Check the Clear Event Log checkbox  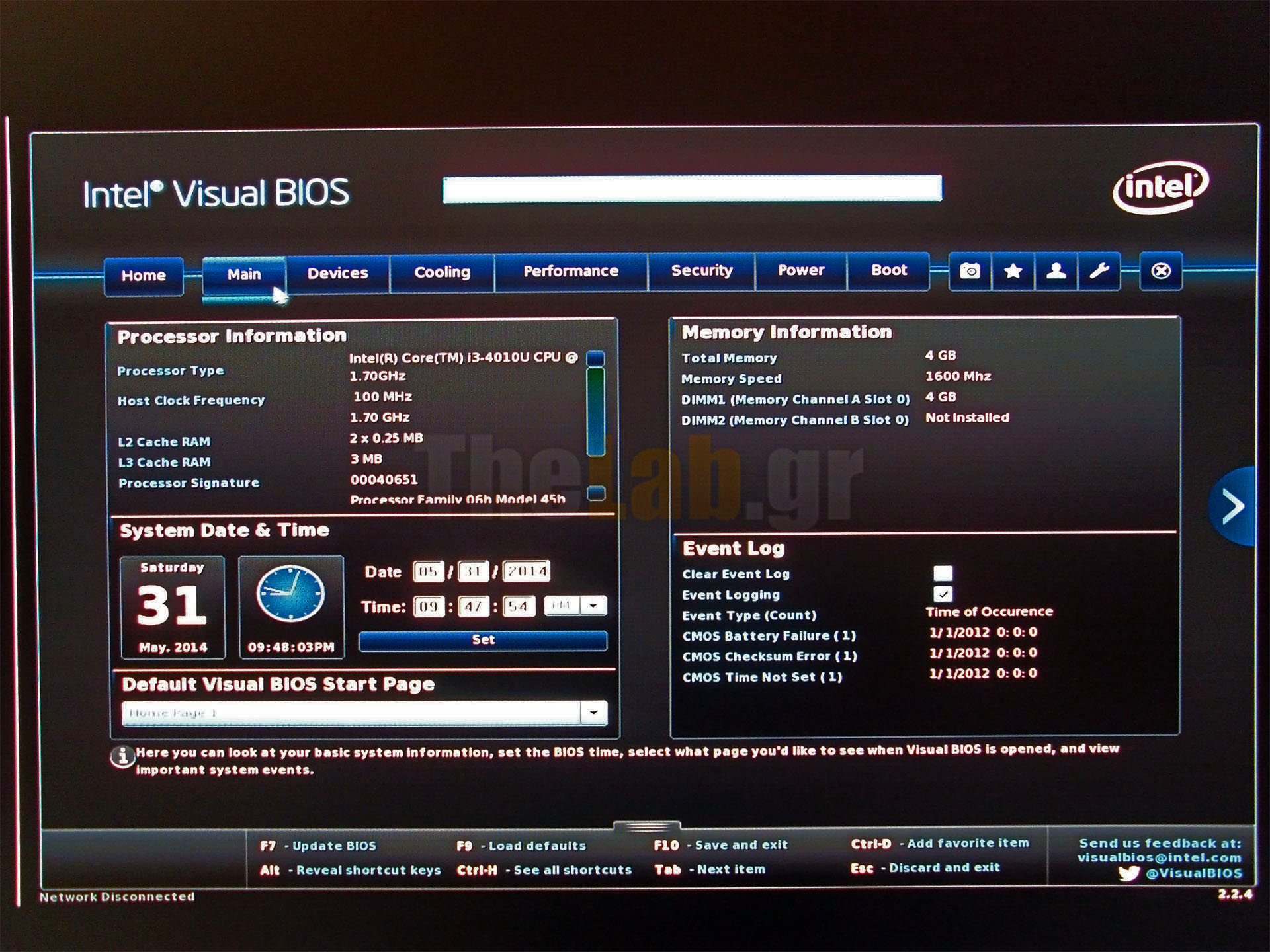[943, 573]
